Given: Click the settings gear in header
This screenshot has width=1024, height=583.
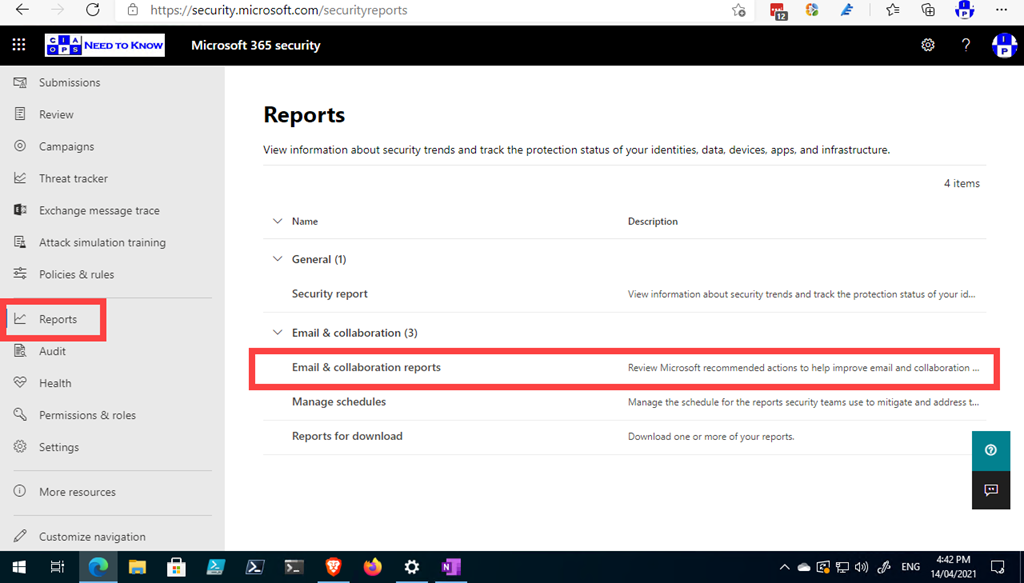Looking at the screenshot, I should tap(928, 45).
